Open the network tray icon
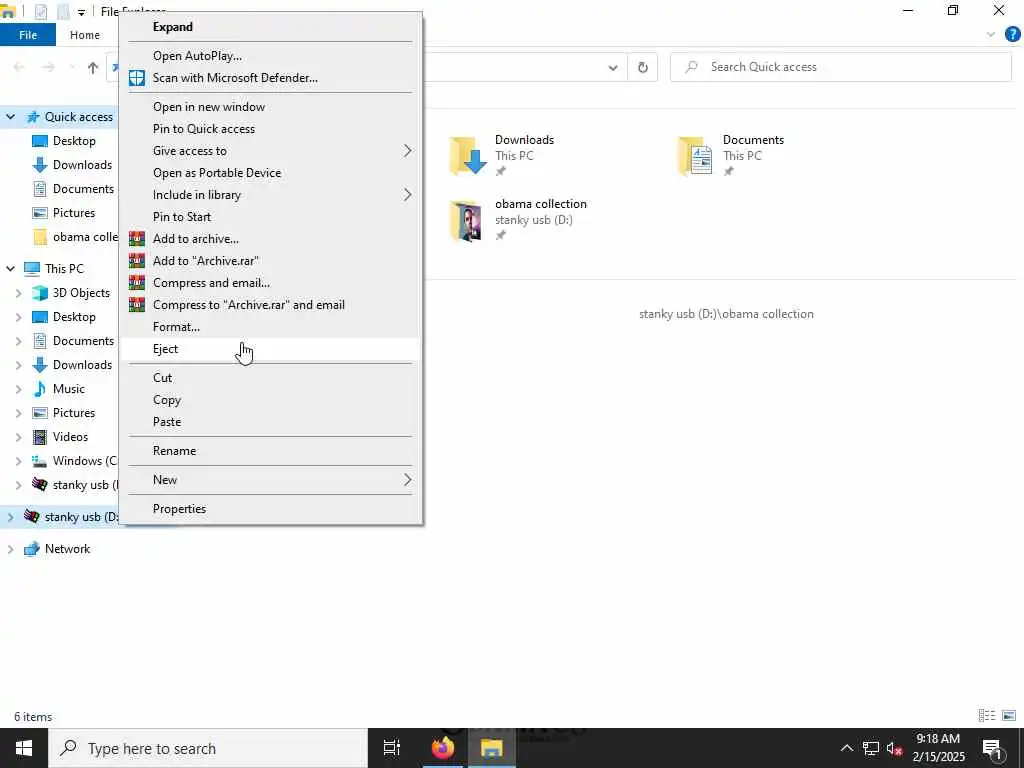The width and height of the screenshot is (1024, 768). click(871, 748)
